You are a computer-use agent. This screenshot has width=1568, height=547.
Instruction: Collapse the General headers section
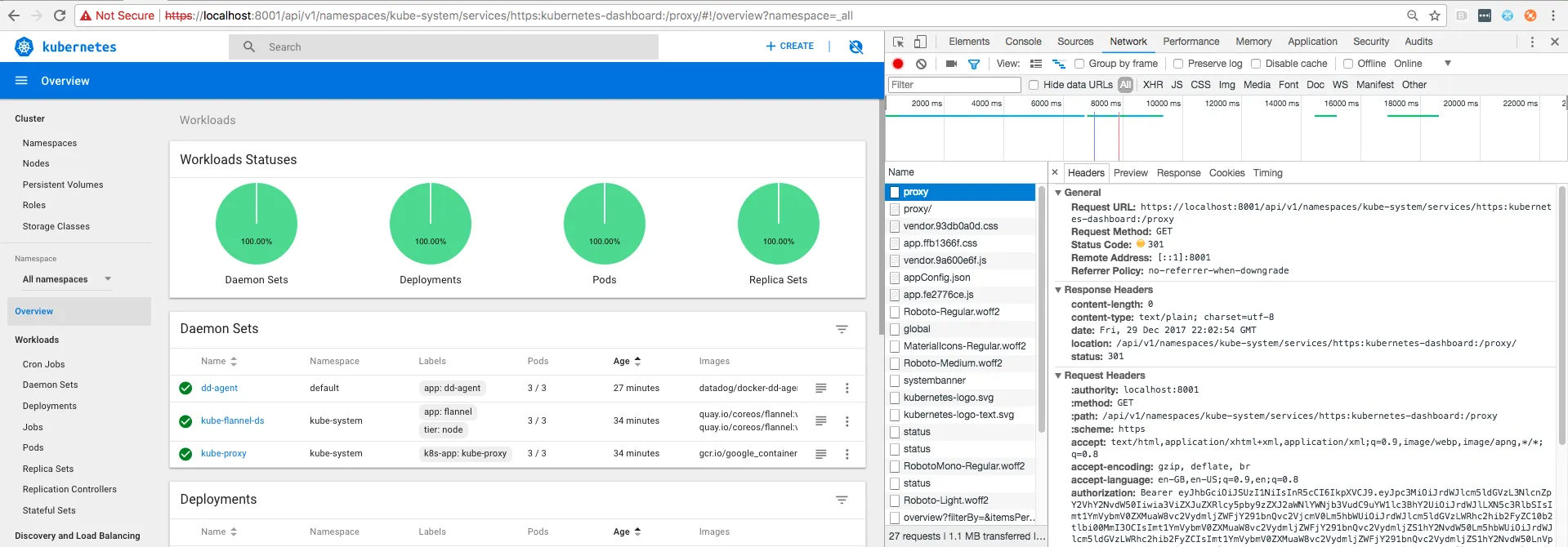tap(1058, 193)
